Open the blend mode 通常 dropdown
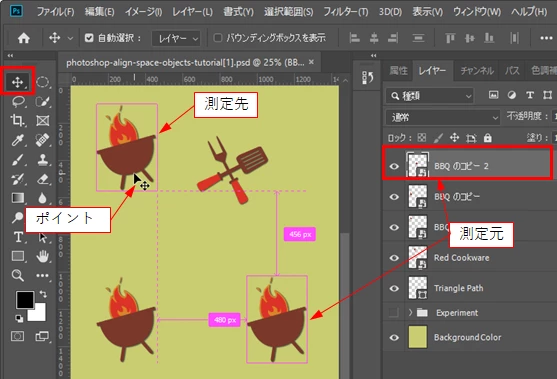 pyautogui.click(x=443, y=117)
